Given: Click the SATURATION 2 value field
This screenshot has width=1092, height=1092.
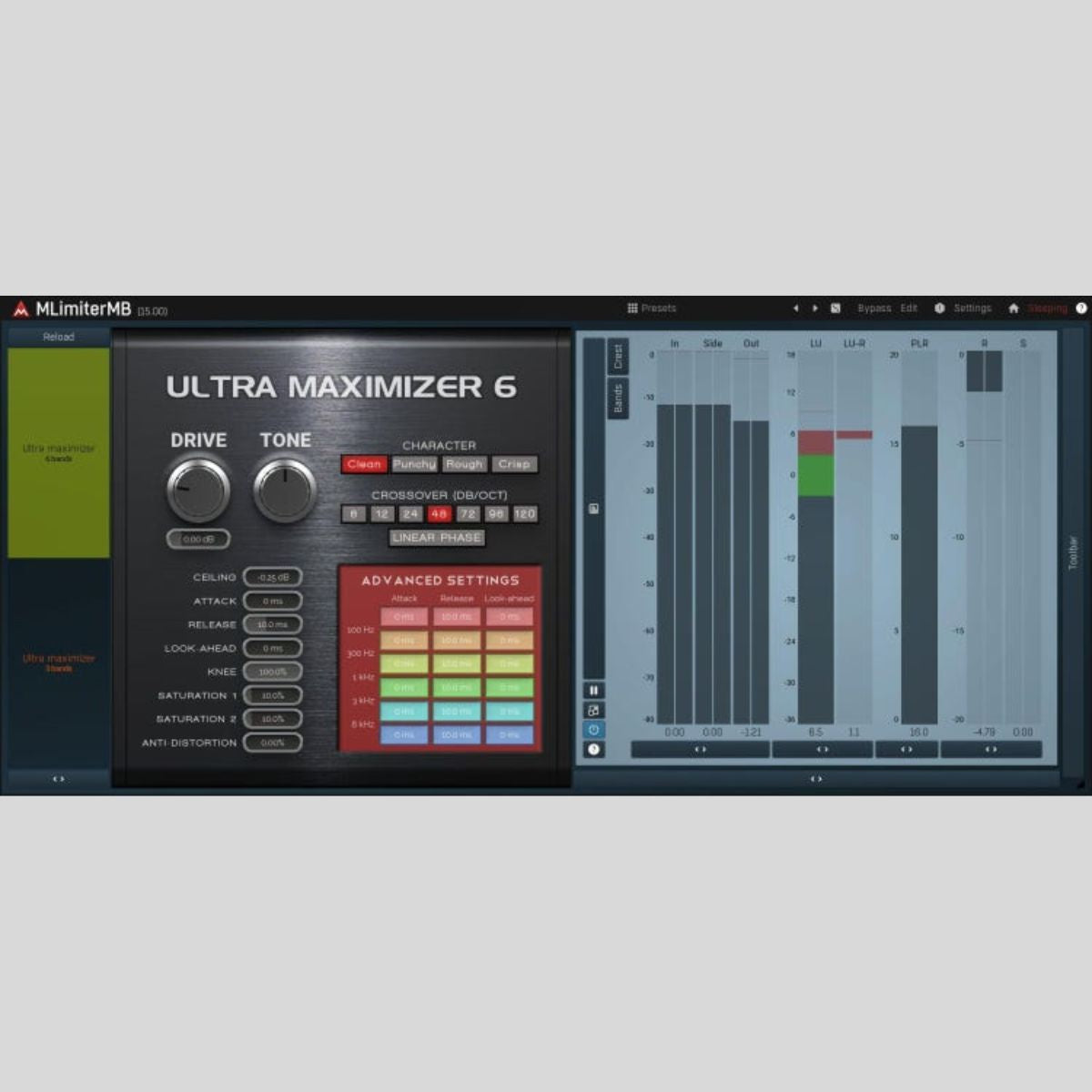Looking at the screenshot, I should pyautogui.click(x=272, y=719).
